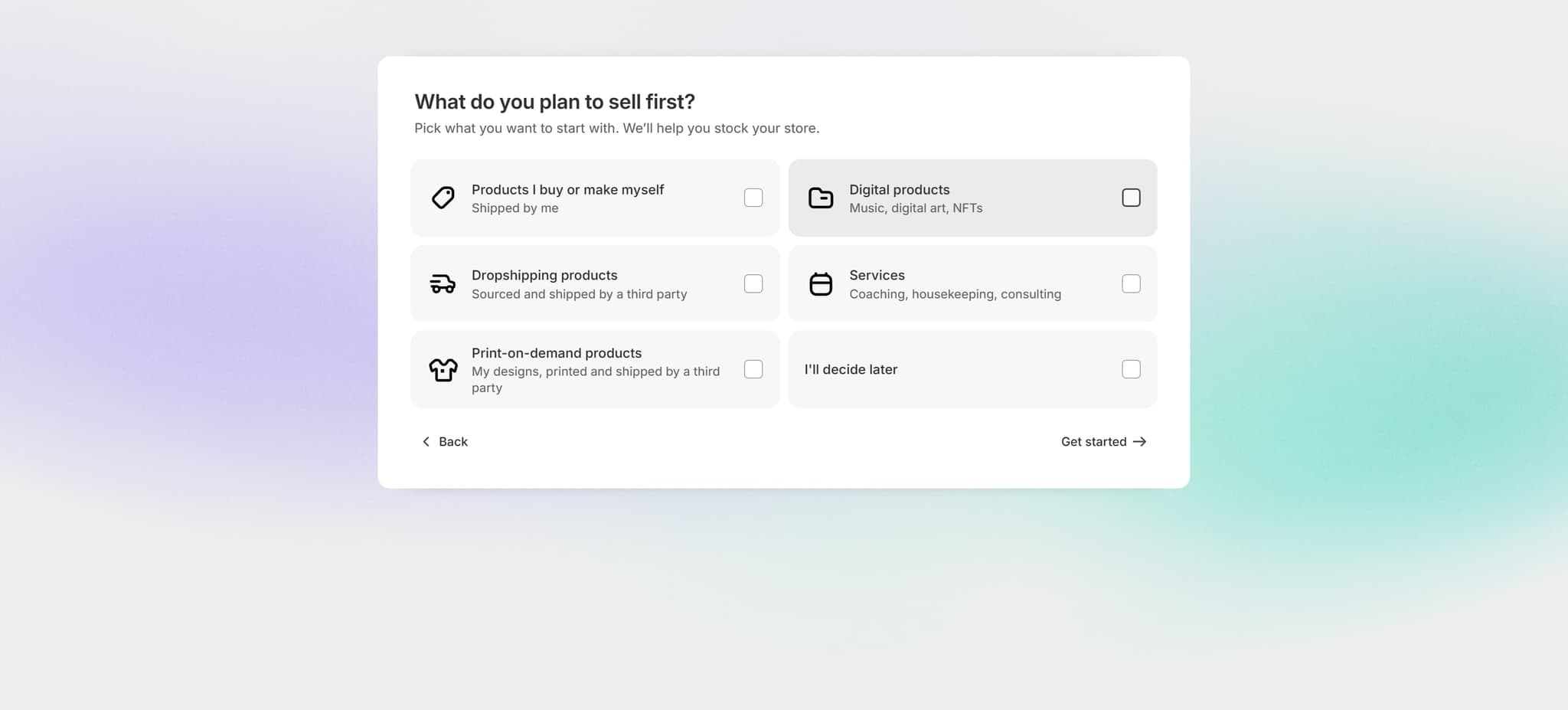Screen dimensions: 1568x710
Task: Click the delivery truck icon for Dropshipping products
Action: [443, 283]
